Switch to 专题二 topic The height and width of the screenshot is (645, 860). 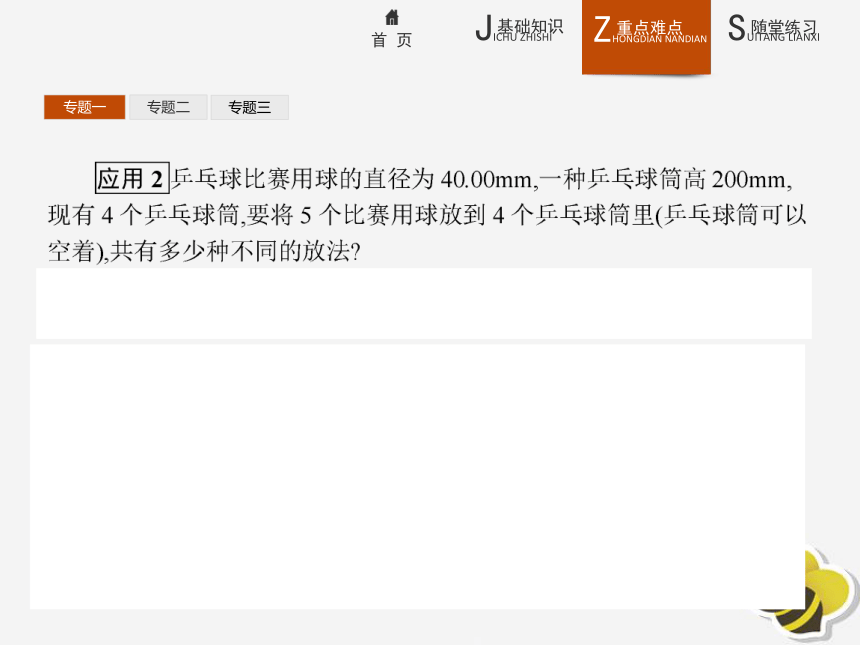168,107
